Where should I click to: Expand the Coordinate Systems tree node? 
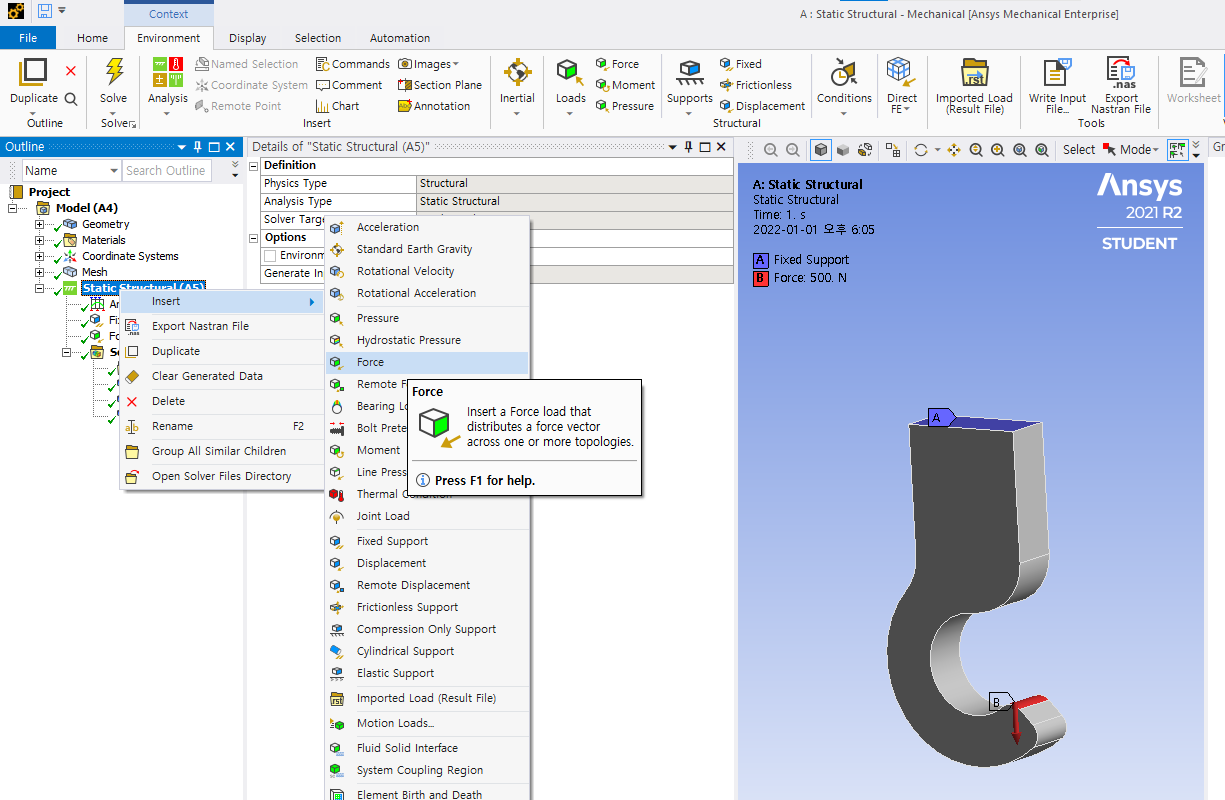(40, 256)
